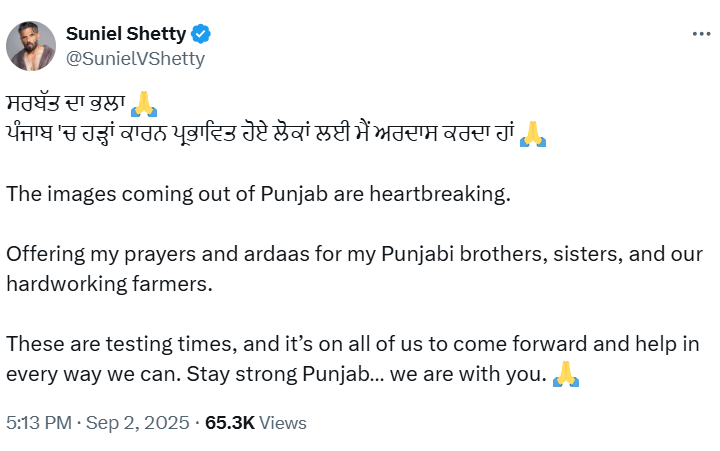Click the 5:13 PM timestamp
Image resolution: width=720 pixels, height=451 pixels.
[x=39, y=423]
